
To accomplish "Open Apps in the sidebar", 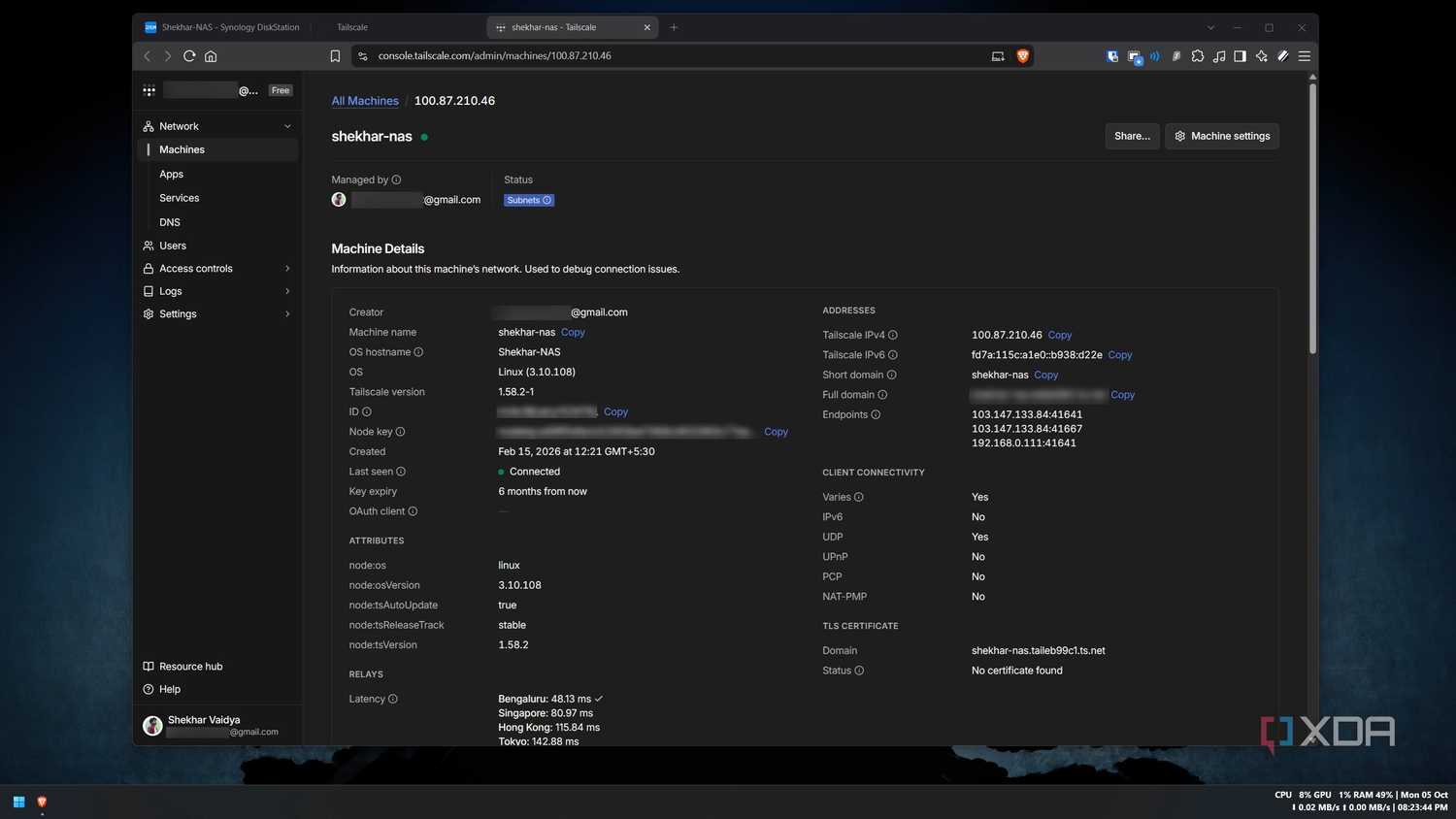I will click(172, 174).
